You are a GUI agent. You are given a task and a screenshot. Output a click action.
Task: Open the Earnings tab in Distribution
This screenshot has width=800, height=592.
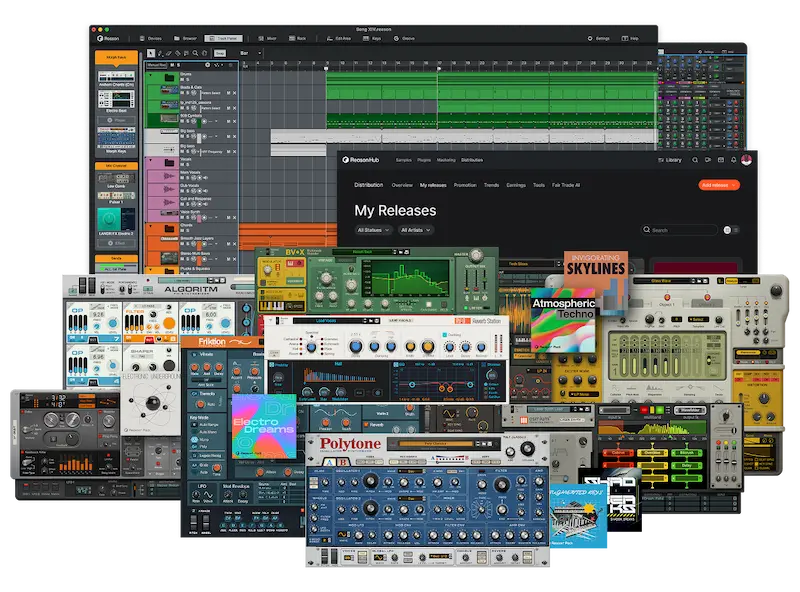(516, 185)
